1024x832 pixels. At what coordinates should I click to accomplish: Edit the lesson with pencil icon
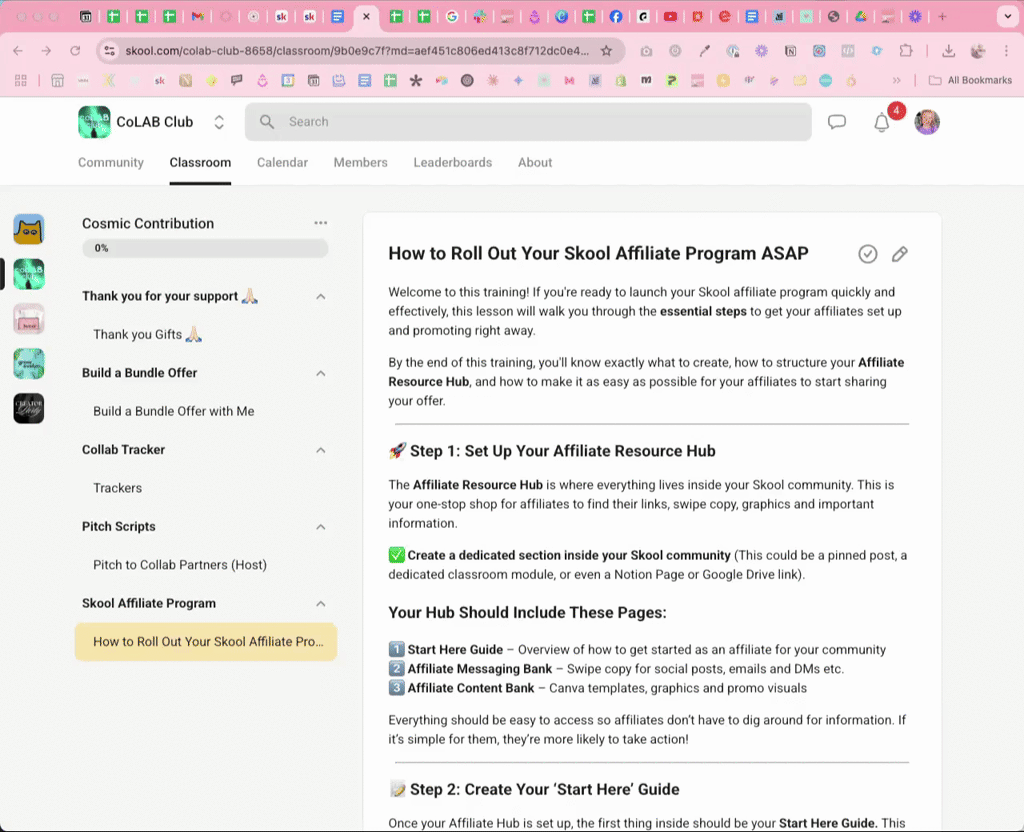coord(899,254)
